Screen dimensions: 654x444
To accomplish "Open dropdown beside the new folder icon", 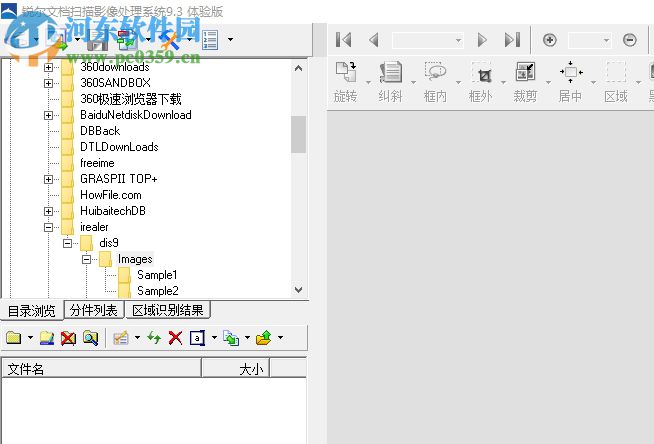I will [x=30, y=337].
